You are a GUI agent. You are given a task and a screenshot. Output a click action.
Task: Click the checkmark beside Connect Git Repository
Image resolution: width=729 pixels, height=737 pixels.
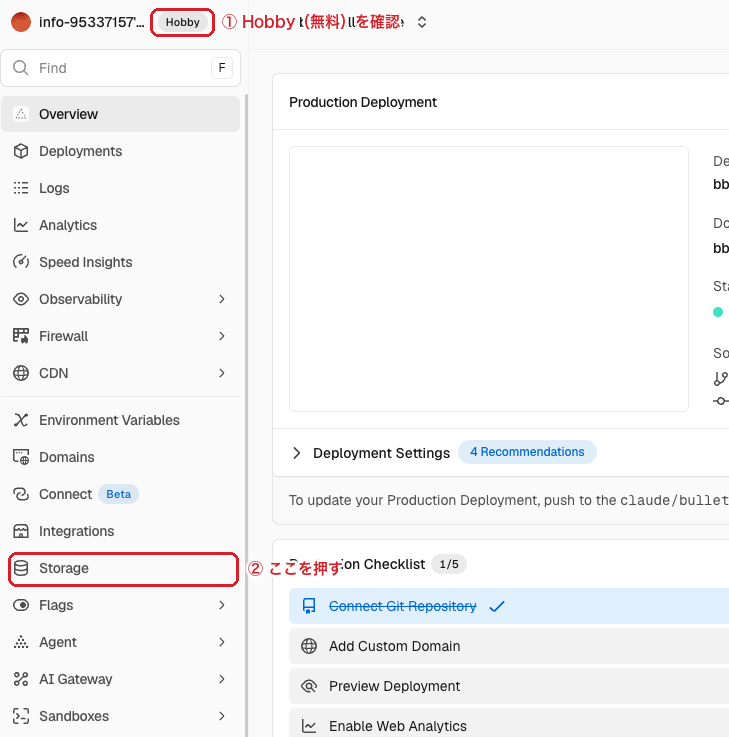497,606
